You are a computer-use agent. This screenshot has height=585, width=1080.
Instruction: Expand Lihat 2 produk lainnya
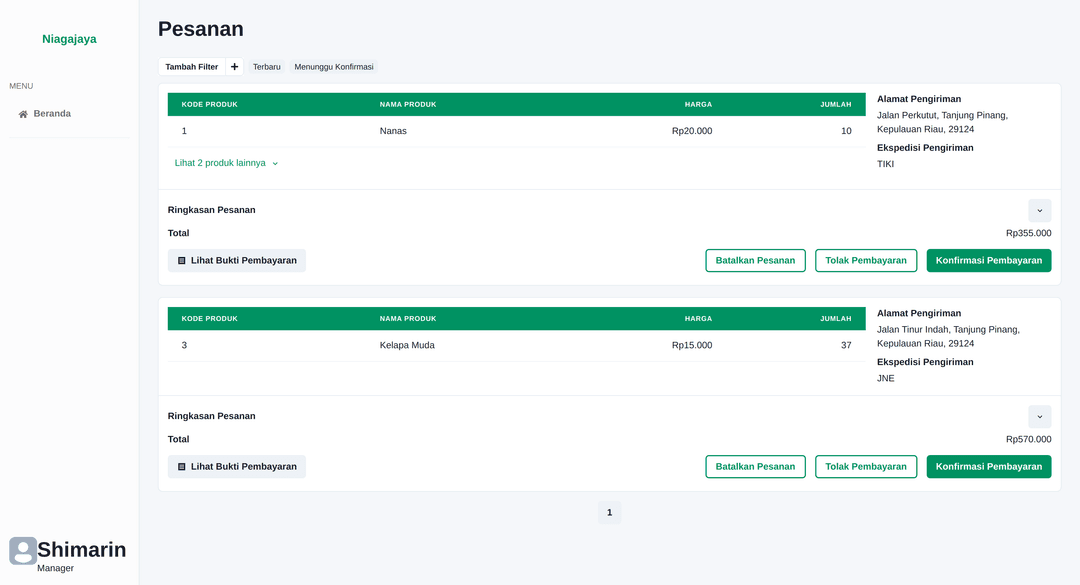pos(226,163)
